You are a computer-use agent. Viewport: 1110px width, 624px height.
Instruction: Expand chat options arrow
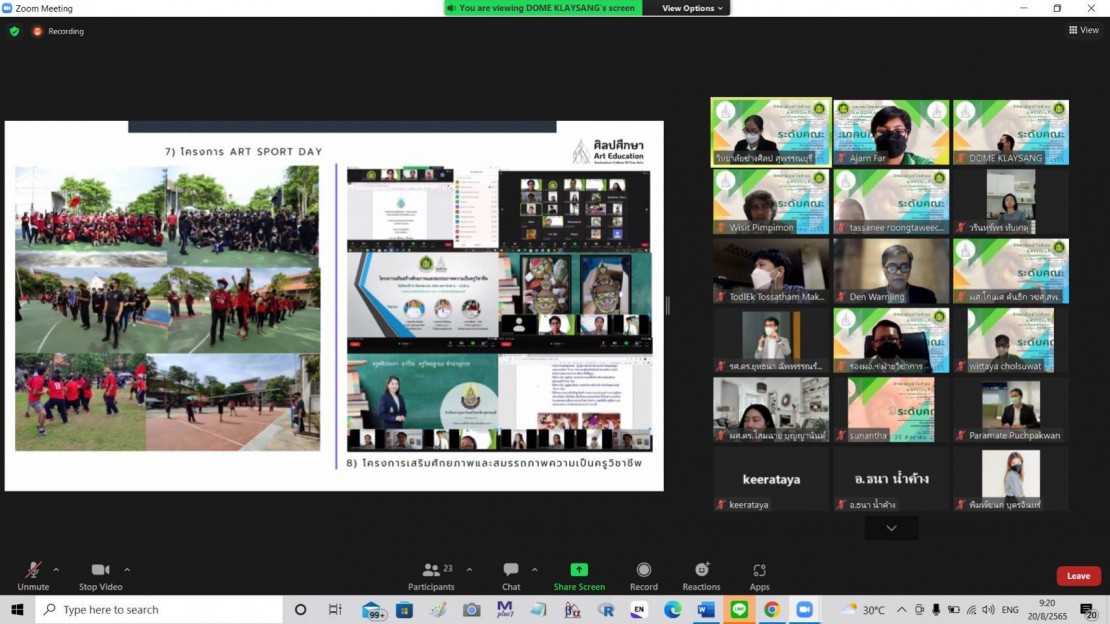tap(534, 569)
